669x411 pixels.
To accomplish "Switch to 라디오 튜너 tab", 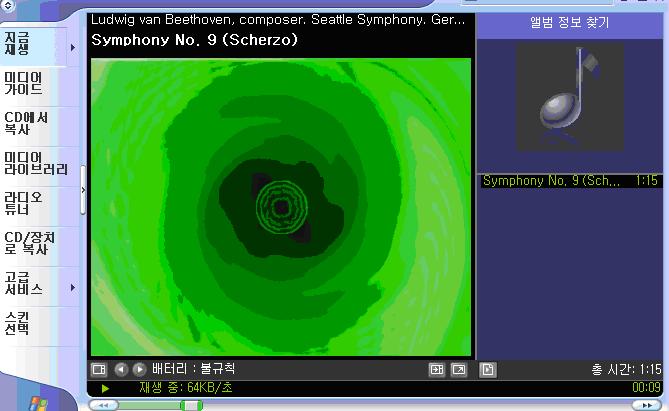I will [39, 204].
